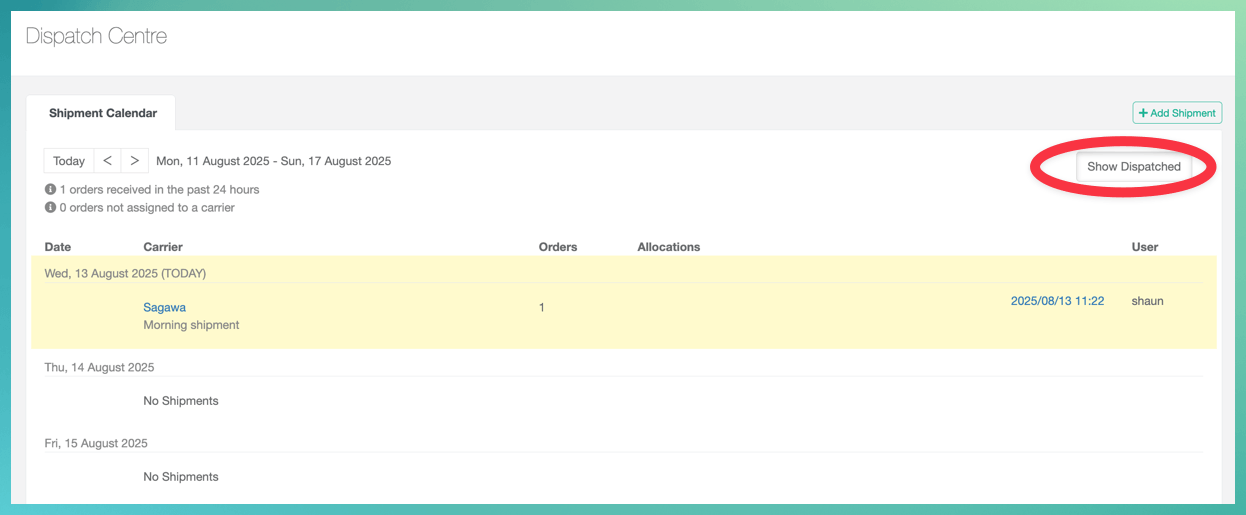Viewport: 1246px width, 515px height.
Task: Switch to the Shipment Calendar tab
Action: (x=103, y=113)
